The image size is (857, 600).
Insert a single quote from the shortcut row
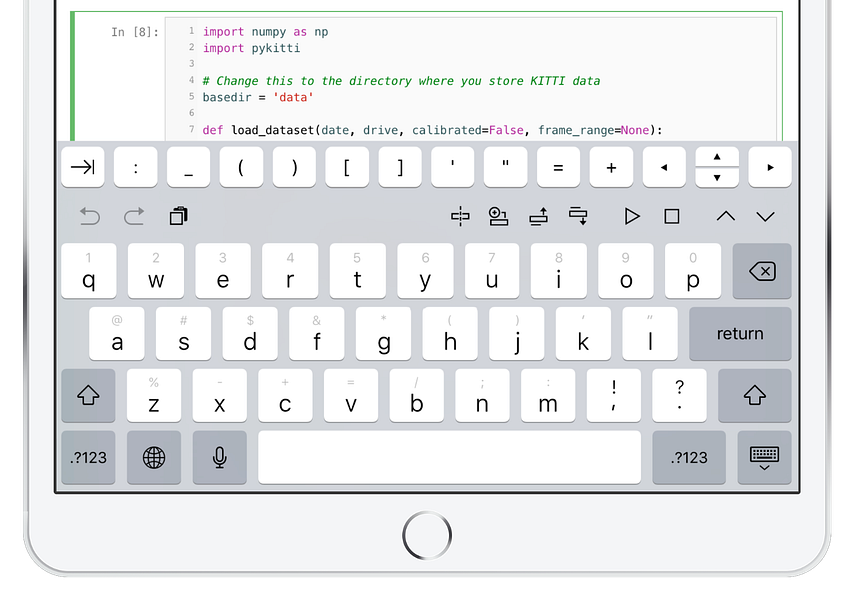click(453, 167)
